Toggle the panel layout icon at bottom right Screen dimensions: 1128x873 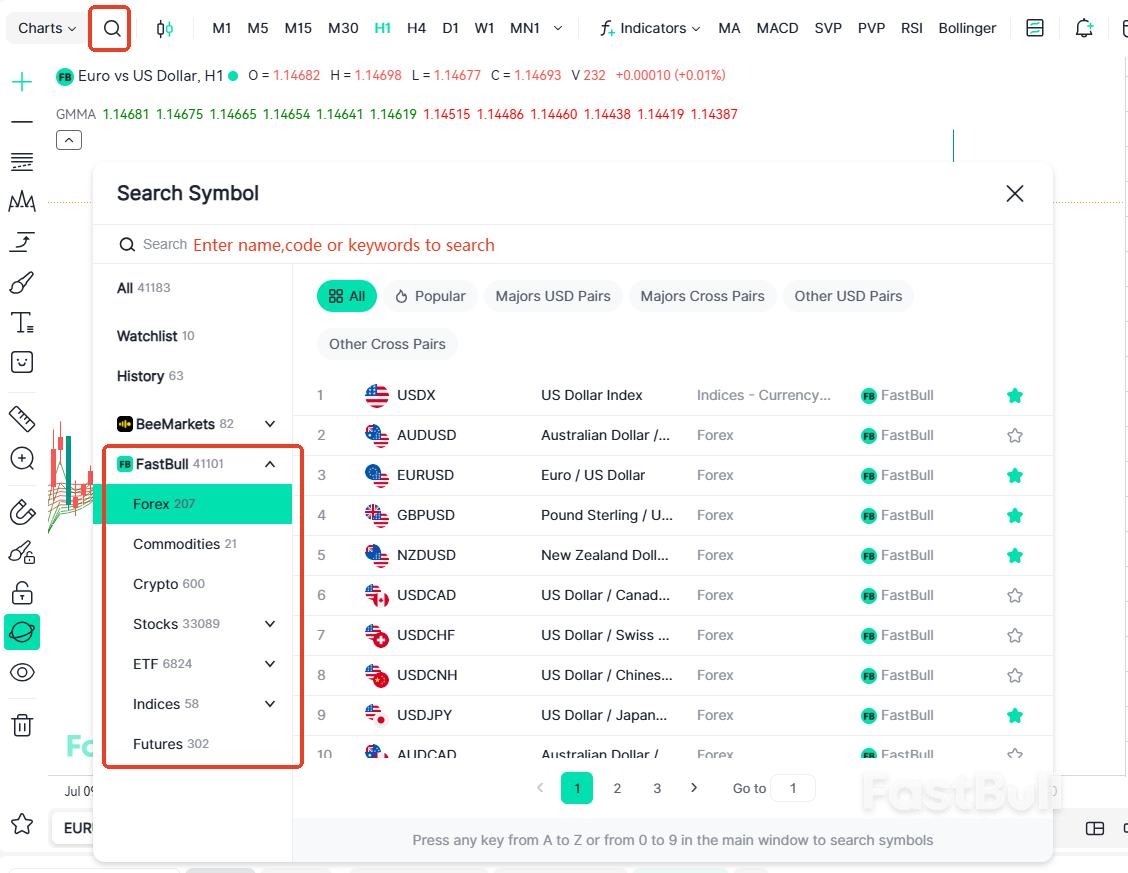1094,828
